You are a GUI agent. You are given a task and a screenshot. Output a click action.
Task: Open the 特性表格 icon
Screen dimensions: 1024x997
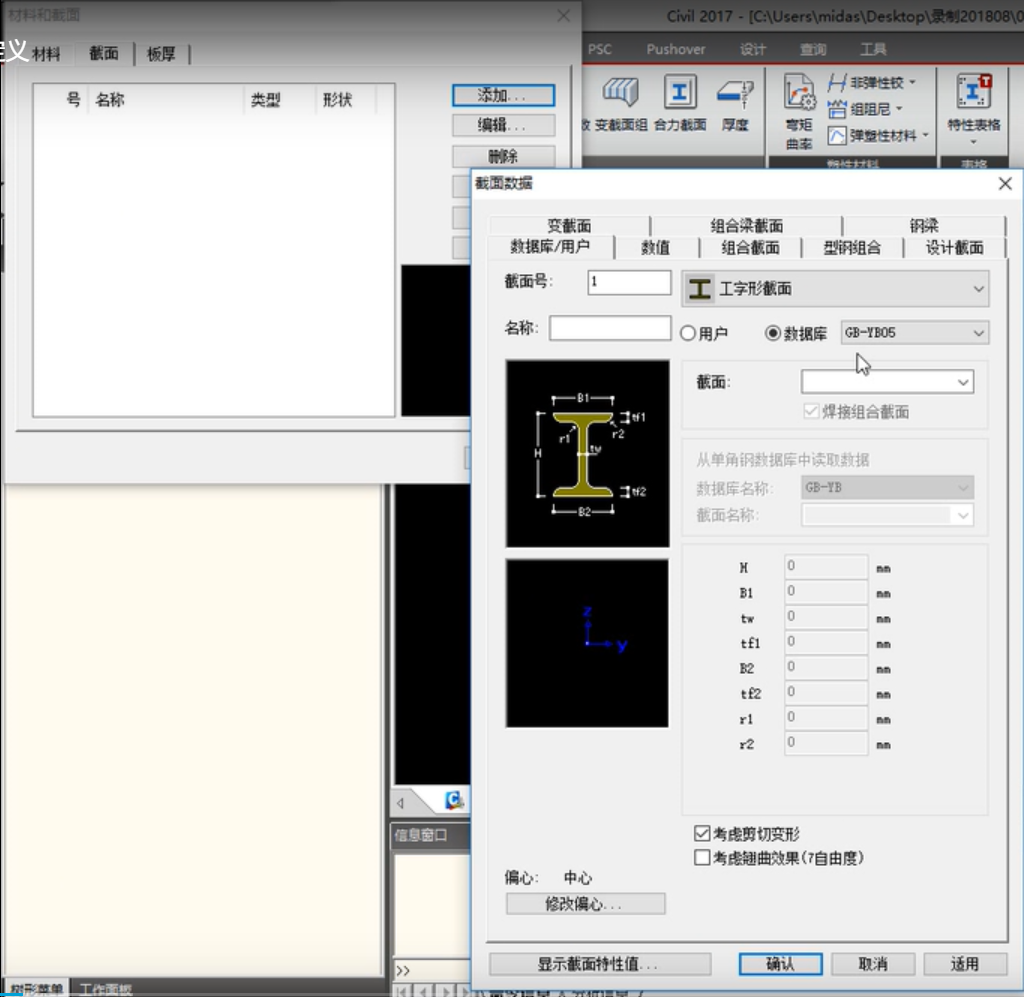pos(973,91)
